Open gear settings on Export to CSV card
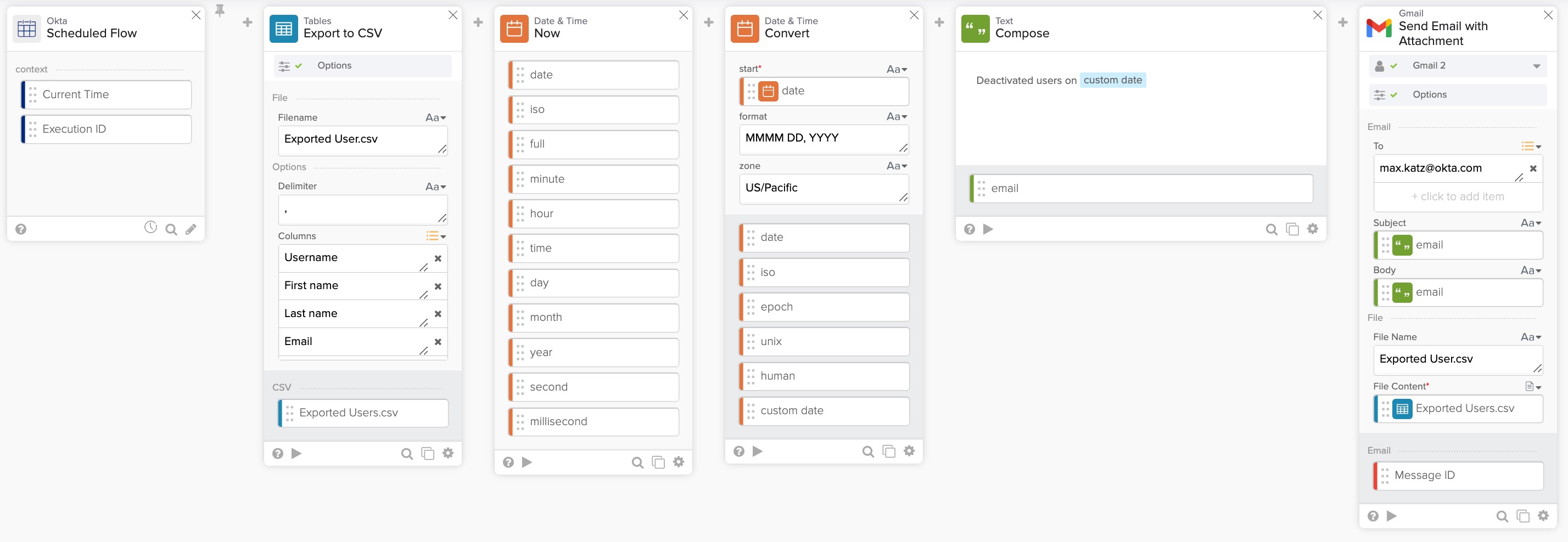Viewport: 1568px width, 542px height. point(448,453)
